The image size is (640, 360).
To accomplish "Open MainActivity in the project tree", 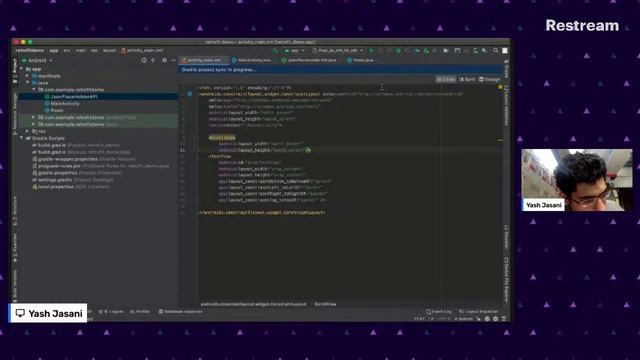I will click(x=64, y=104).
